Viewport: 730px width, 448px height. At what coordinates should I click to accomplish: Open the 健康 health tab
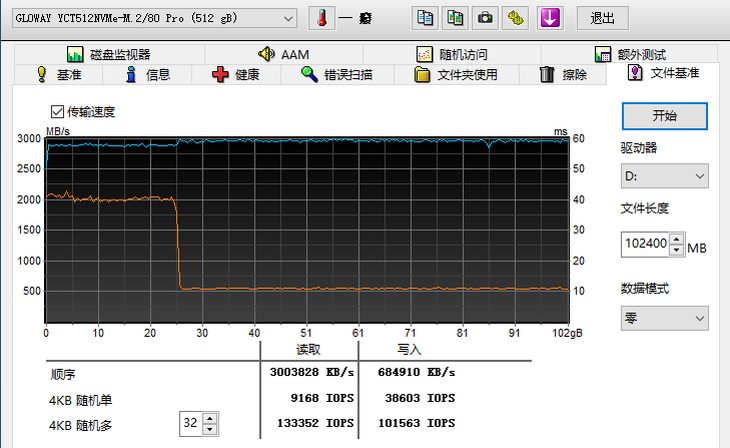[236, 74]
